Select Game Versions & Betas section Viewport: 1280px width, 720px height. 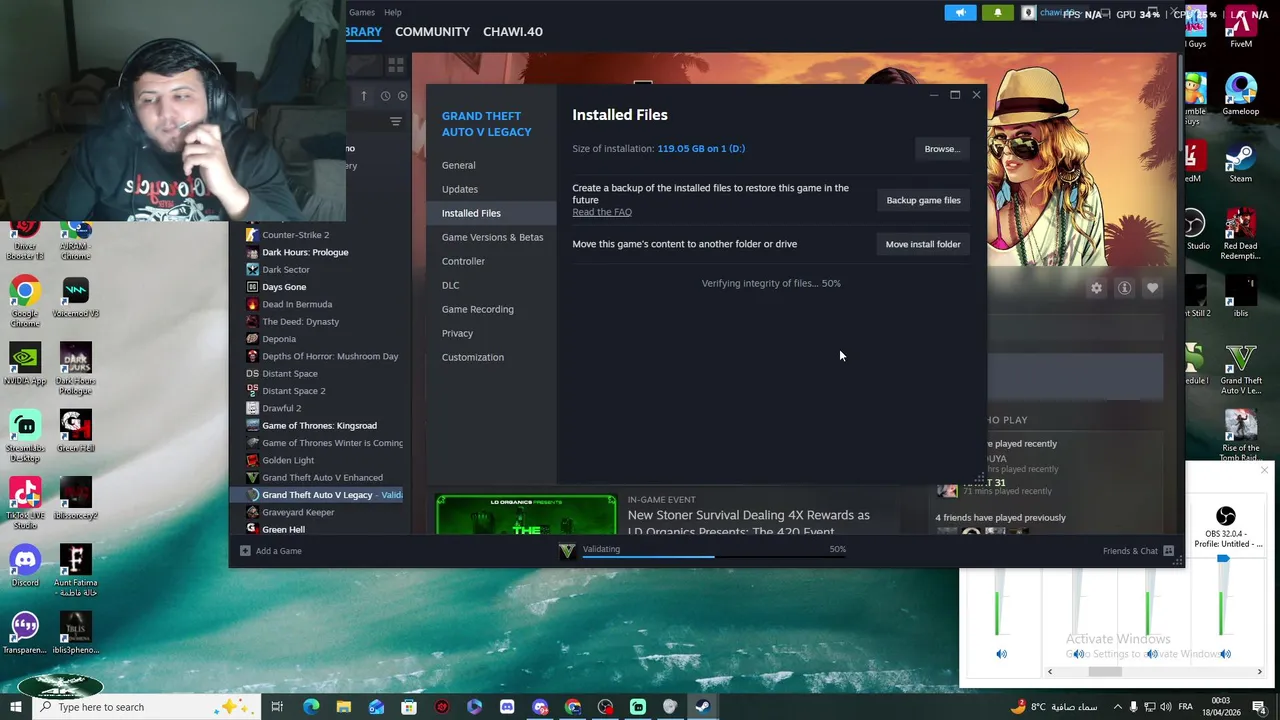click(x=493, y=237)
